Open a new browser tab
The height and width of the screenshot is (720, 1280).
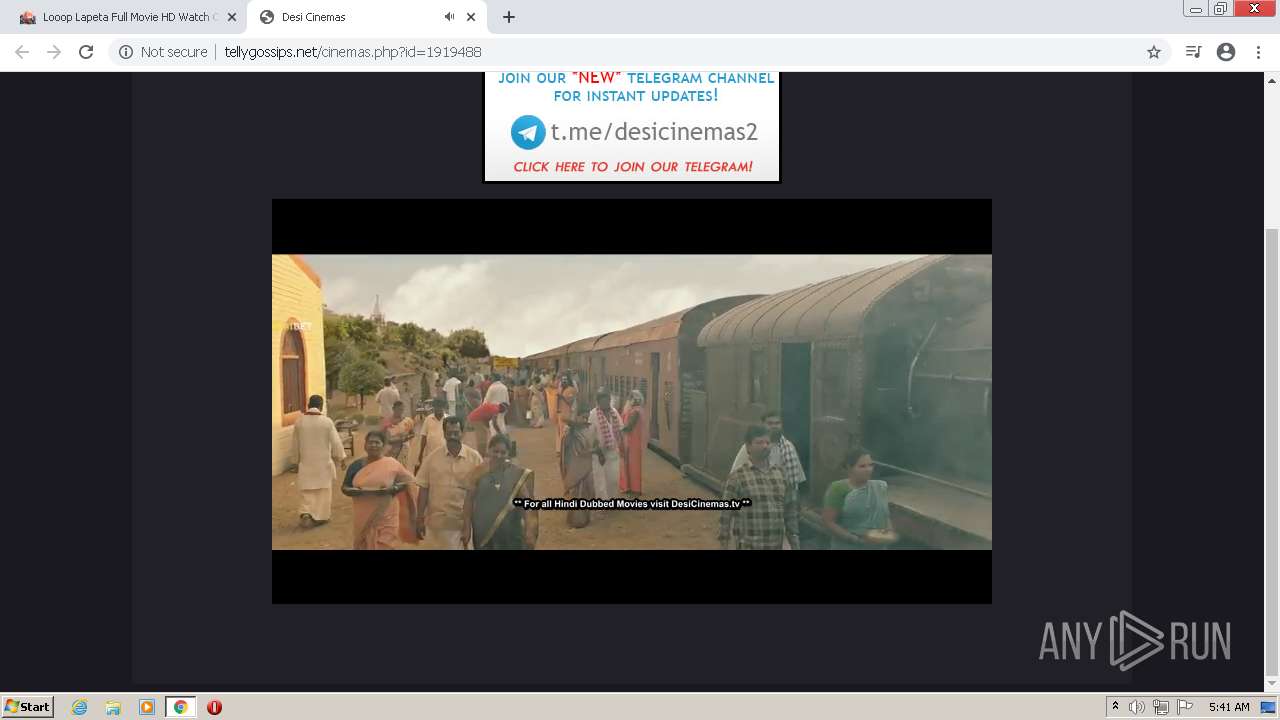[x=509, y=17]
